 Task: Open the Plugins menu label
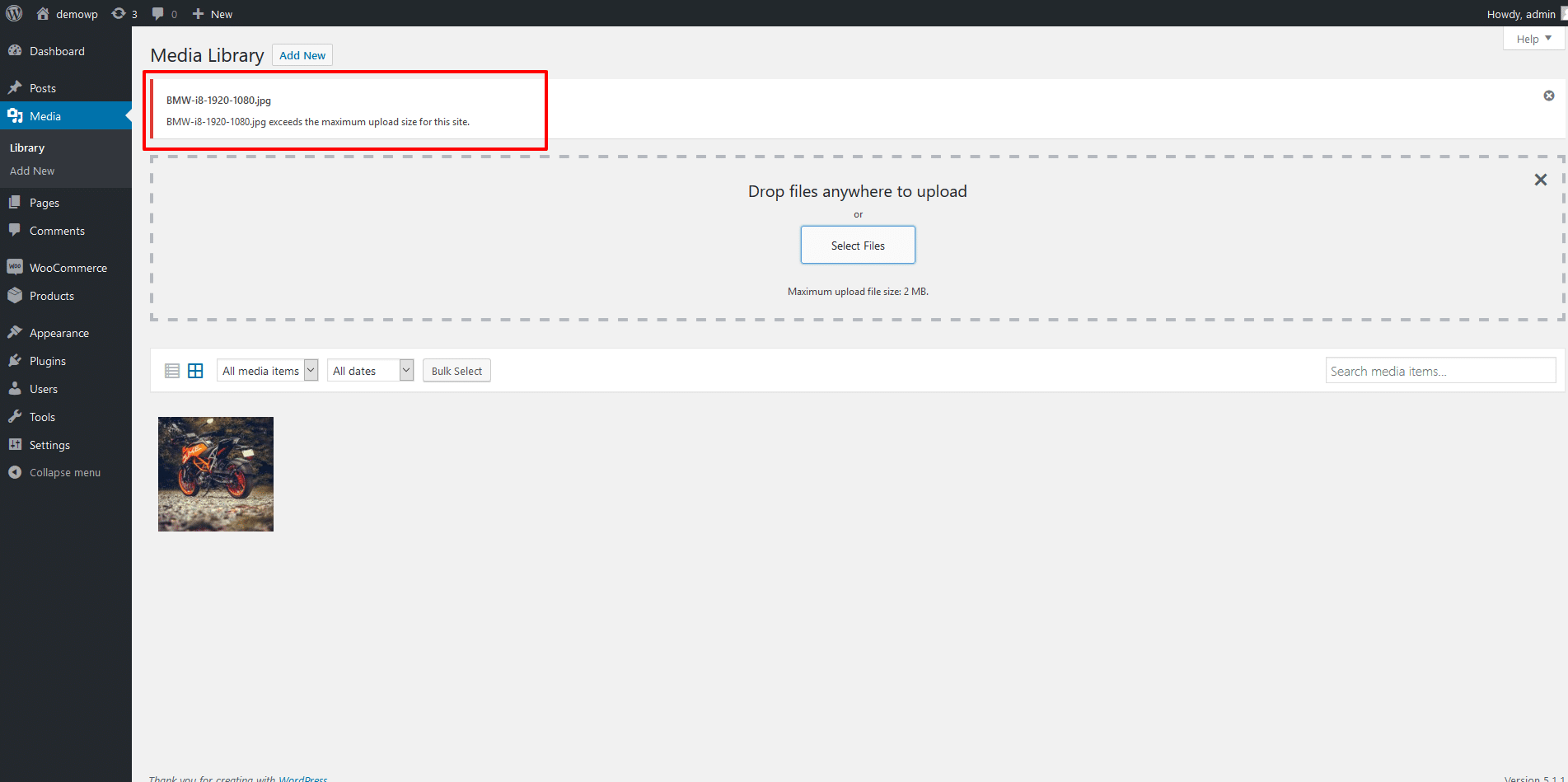pos(48,361)
